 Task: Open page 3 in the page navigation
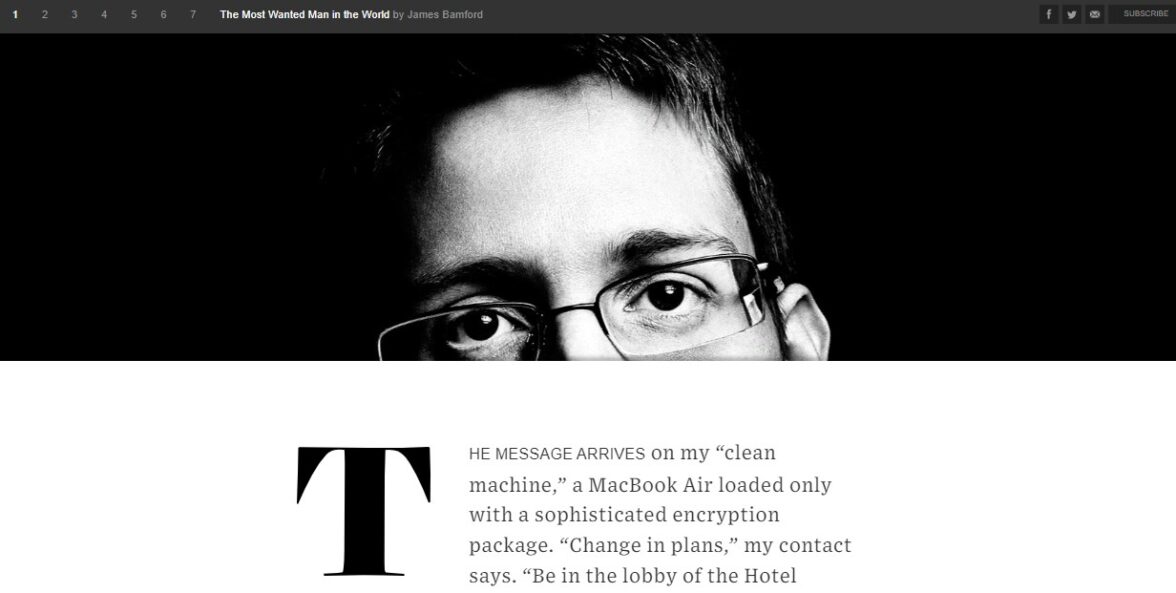[74, 14]
